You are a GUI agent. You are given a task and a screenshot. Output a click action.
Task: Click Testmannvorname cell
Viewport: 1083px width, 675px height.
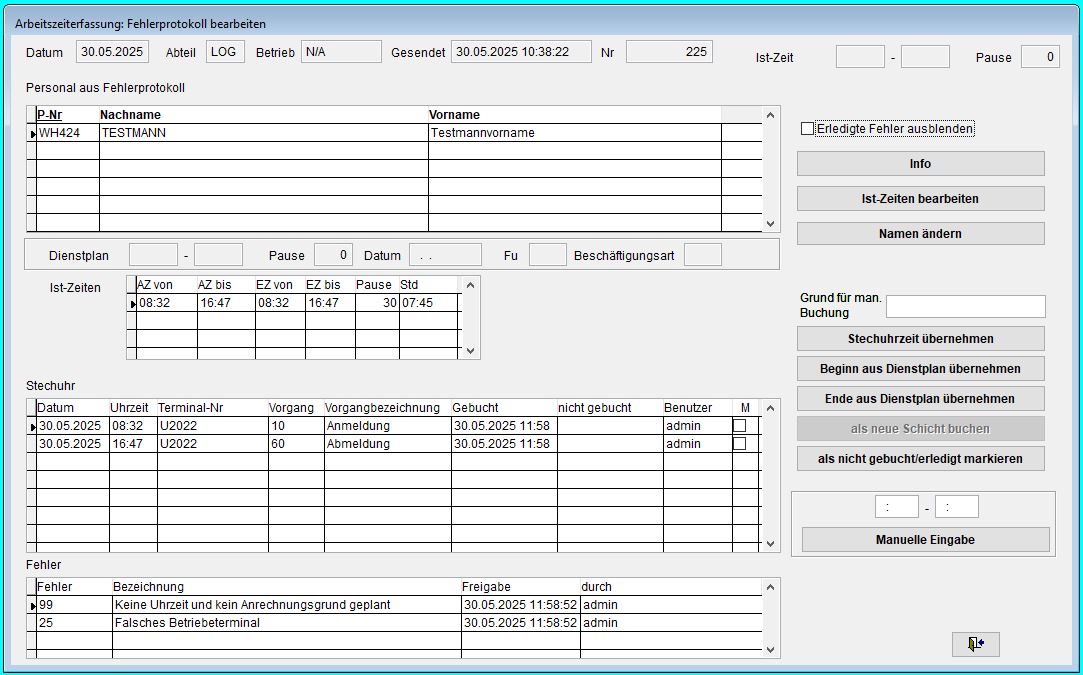(x=575, y=133)
